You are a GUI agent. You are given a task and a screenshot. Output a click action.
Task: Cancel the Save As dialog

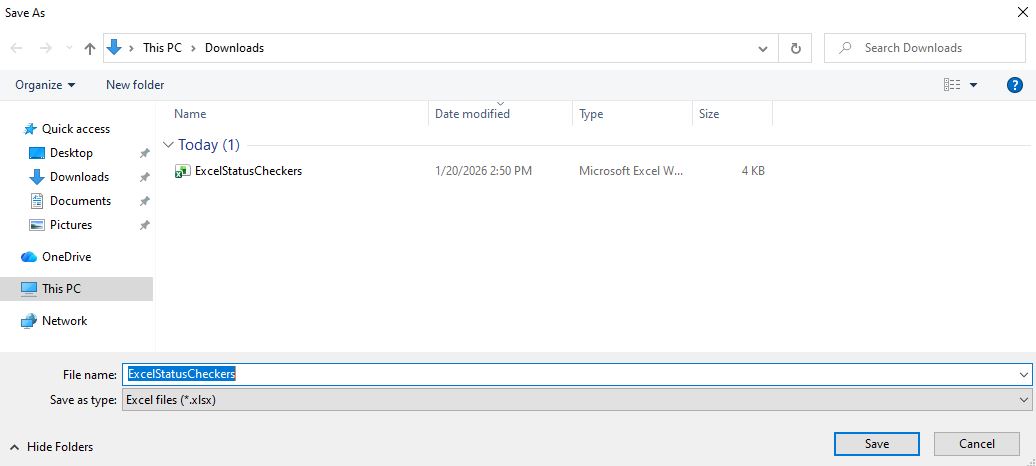point(977,444)
